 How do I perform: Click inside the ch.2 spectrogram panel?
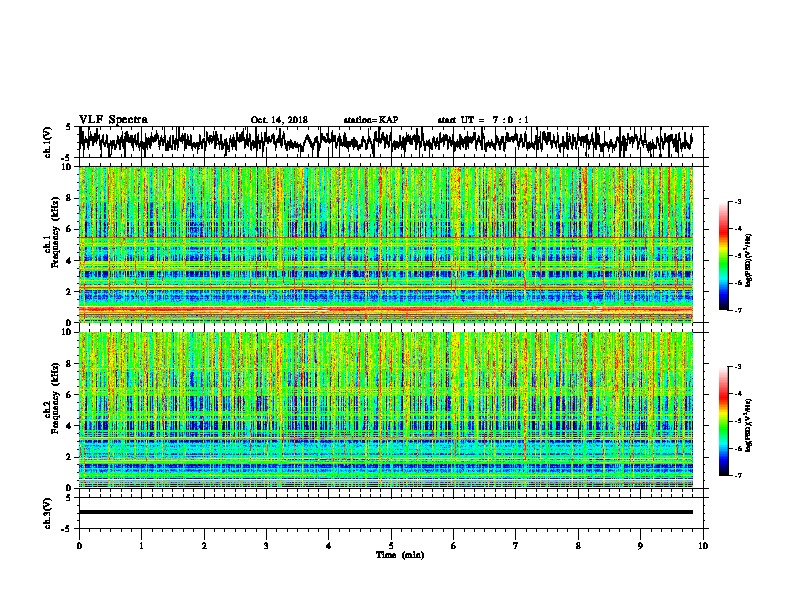point(385,410)
